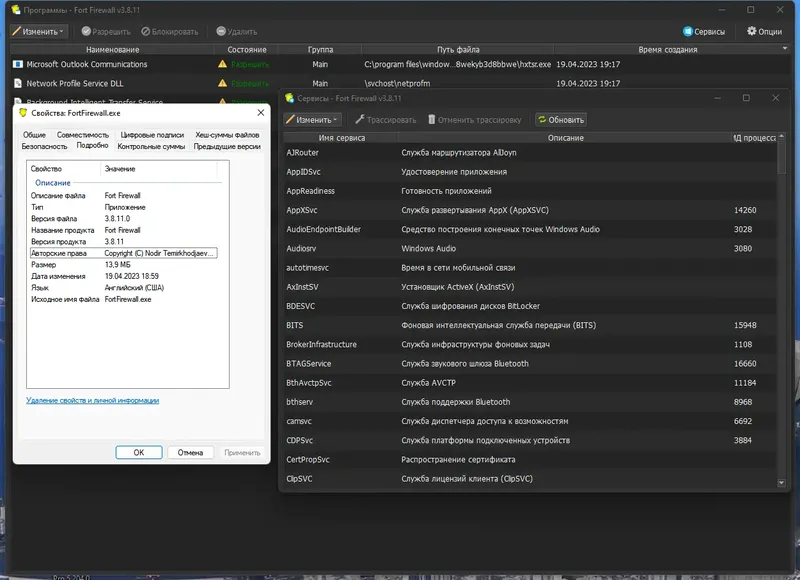Switch to the Безопасность tab
This screenshot has width=800, height=580.
point(44,146)
